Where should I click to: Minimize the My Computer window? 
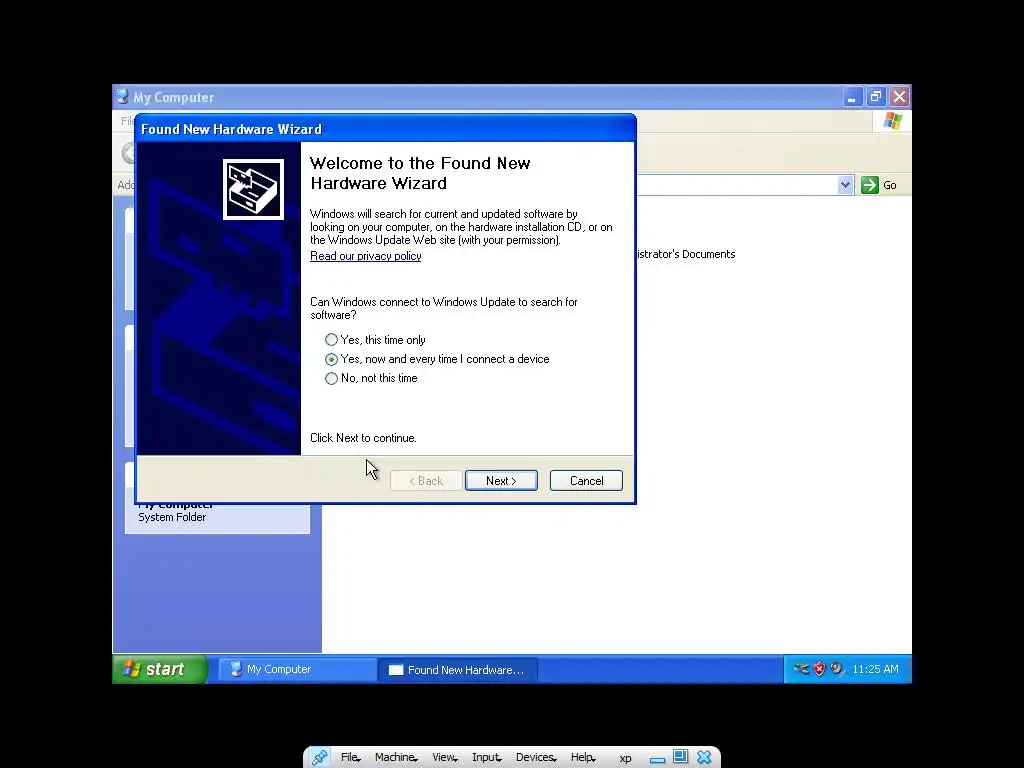[x=852, y=97]
